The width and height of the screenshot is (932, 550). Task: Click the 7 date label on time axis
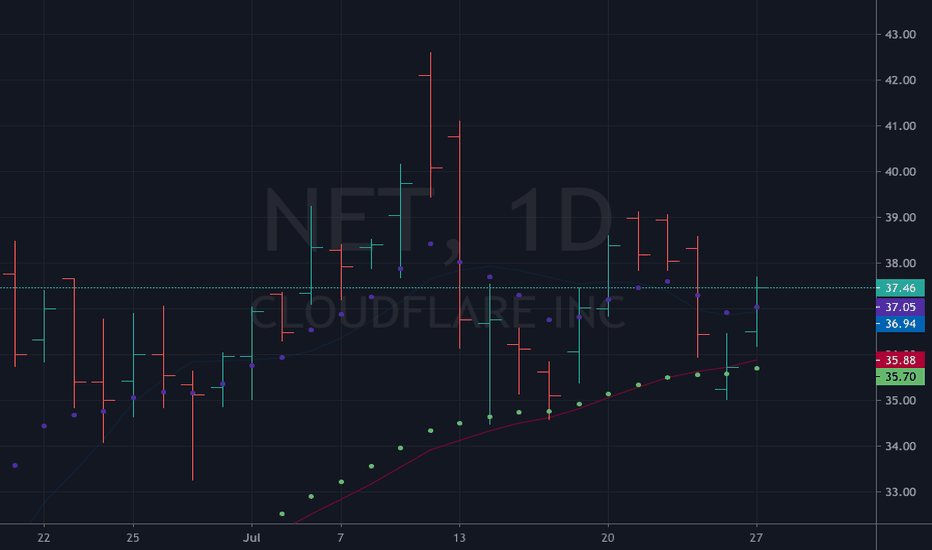(x=341, y=538)
